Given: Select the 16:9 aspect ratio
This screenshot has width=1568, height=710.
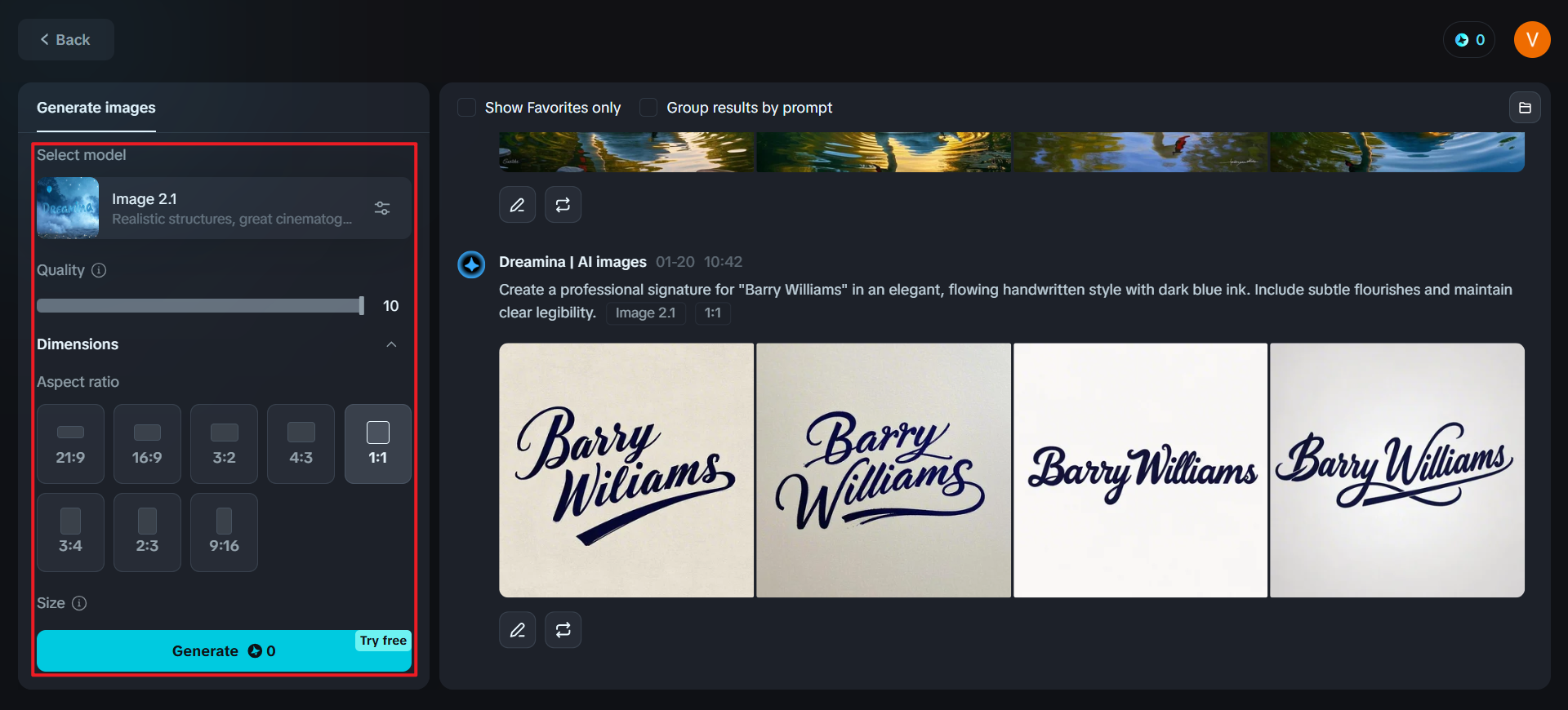Looking at the screenshot, I should coord(147,444).
